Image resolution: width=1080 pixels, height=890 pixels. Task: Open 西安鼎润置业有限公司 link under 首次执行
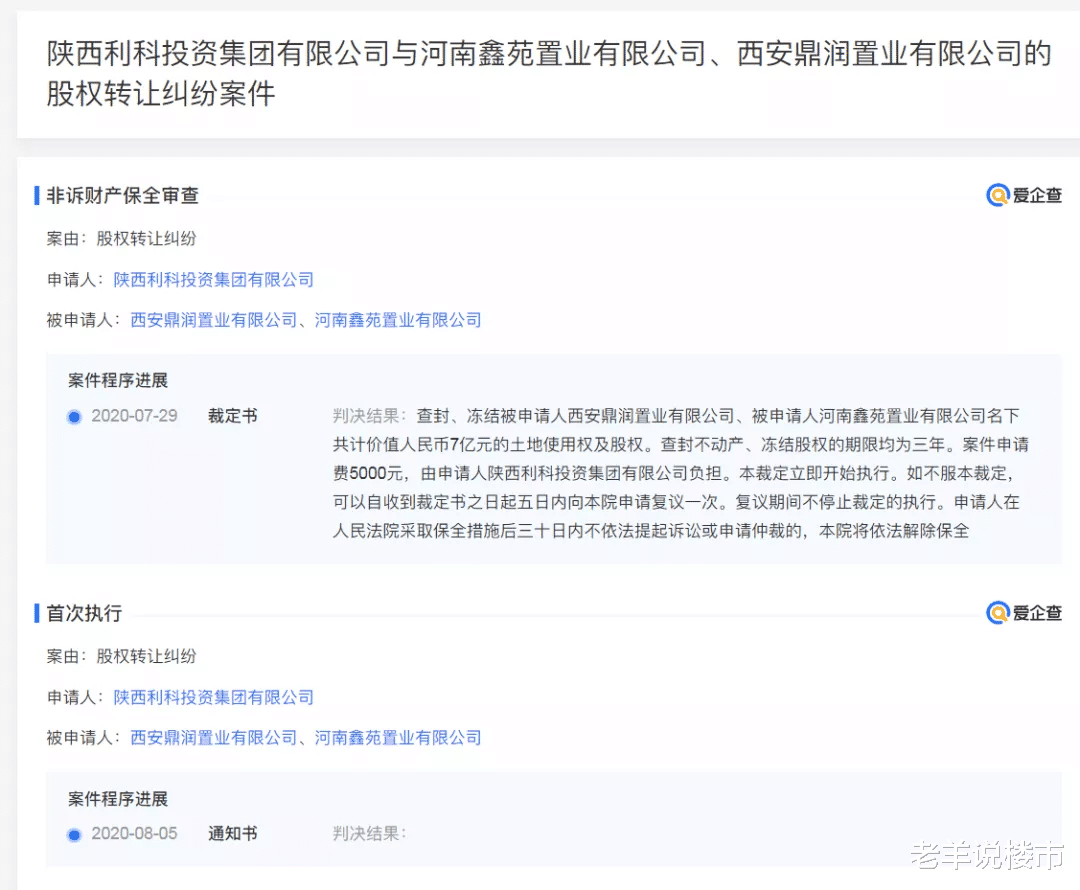click(x=214, y=738)
